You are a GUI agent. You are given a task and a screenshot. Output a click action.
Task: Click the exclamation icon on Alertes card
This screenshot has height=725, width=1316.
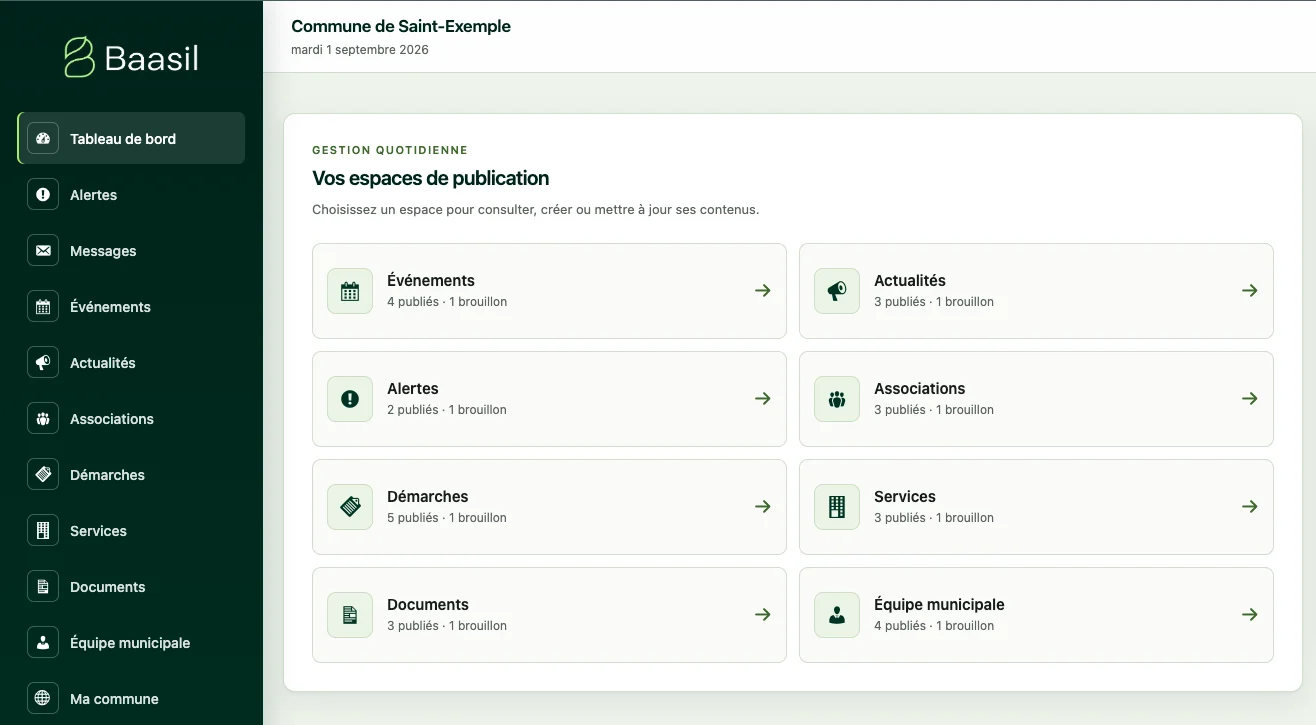(x=350, y=399)
